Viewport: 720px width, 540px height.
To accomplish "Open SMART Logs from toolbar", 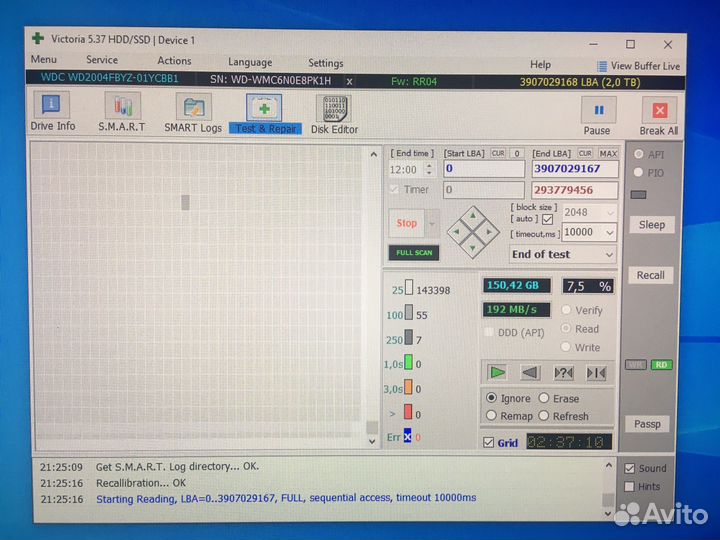I will [x=193, y=112].
